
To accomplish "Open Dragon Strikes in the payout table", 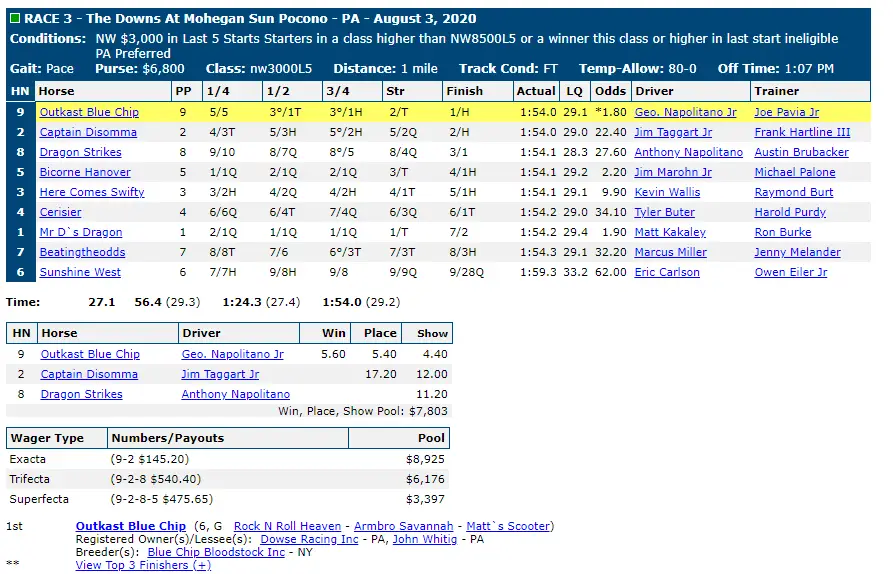I will pyautogui.click(x=81, y=394).
